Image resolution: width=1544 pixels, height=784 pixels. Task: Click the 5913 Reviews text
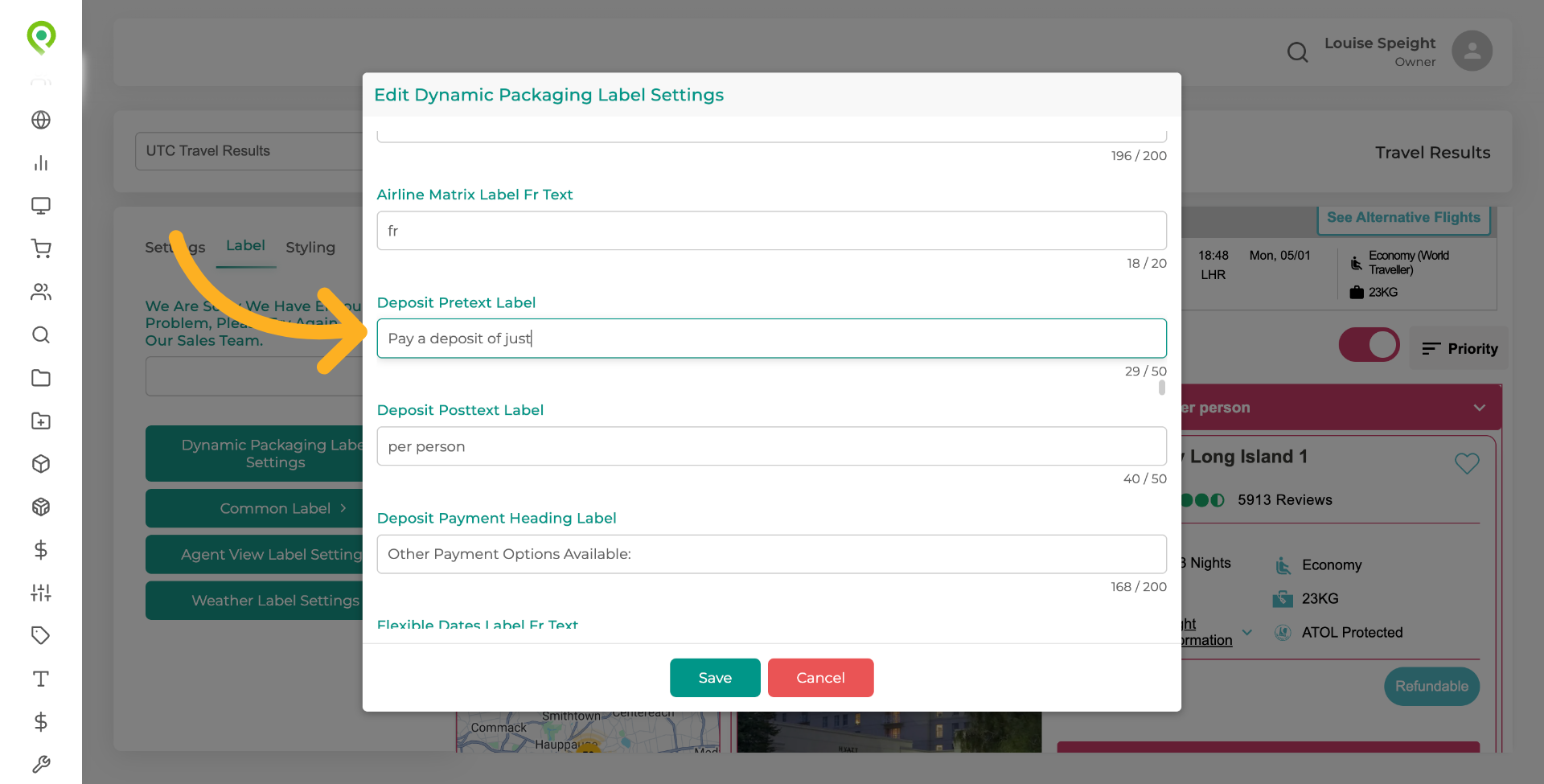pos(1284,500)
